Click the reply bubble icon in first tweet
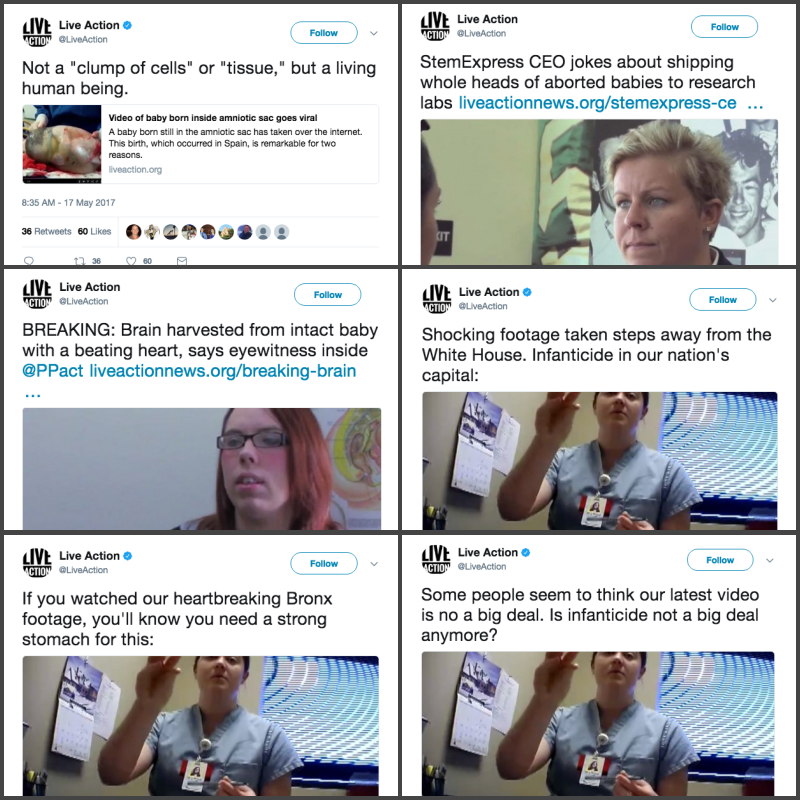This screenshot has height=800, width=800. tap(29, 261)
